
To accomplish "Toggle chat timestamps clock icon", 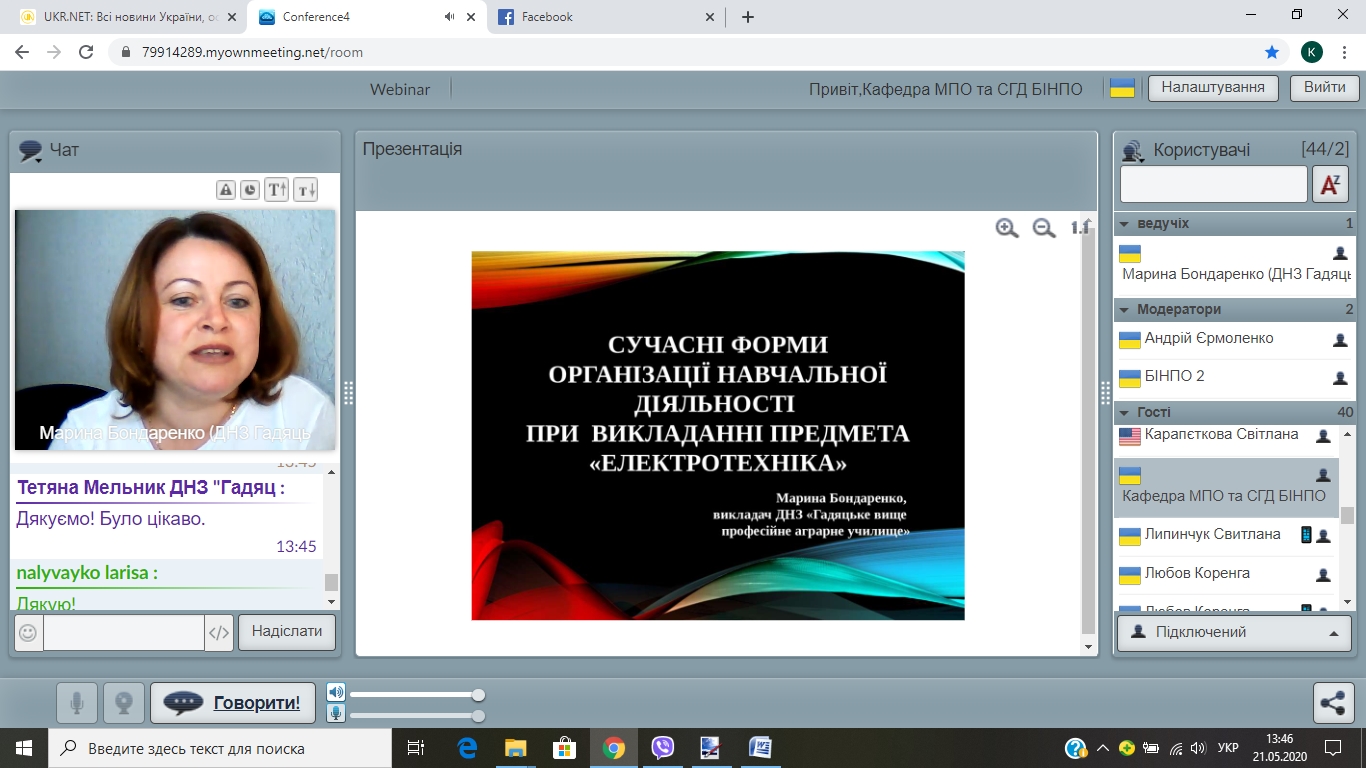I will point(250,190).
